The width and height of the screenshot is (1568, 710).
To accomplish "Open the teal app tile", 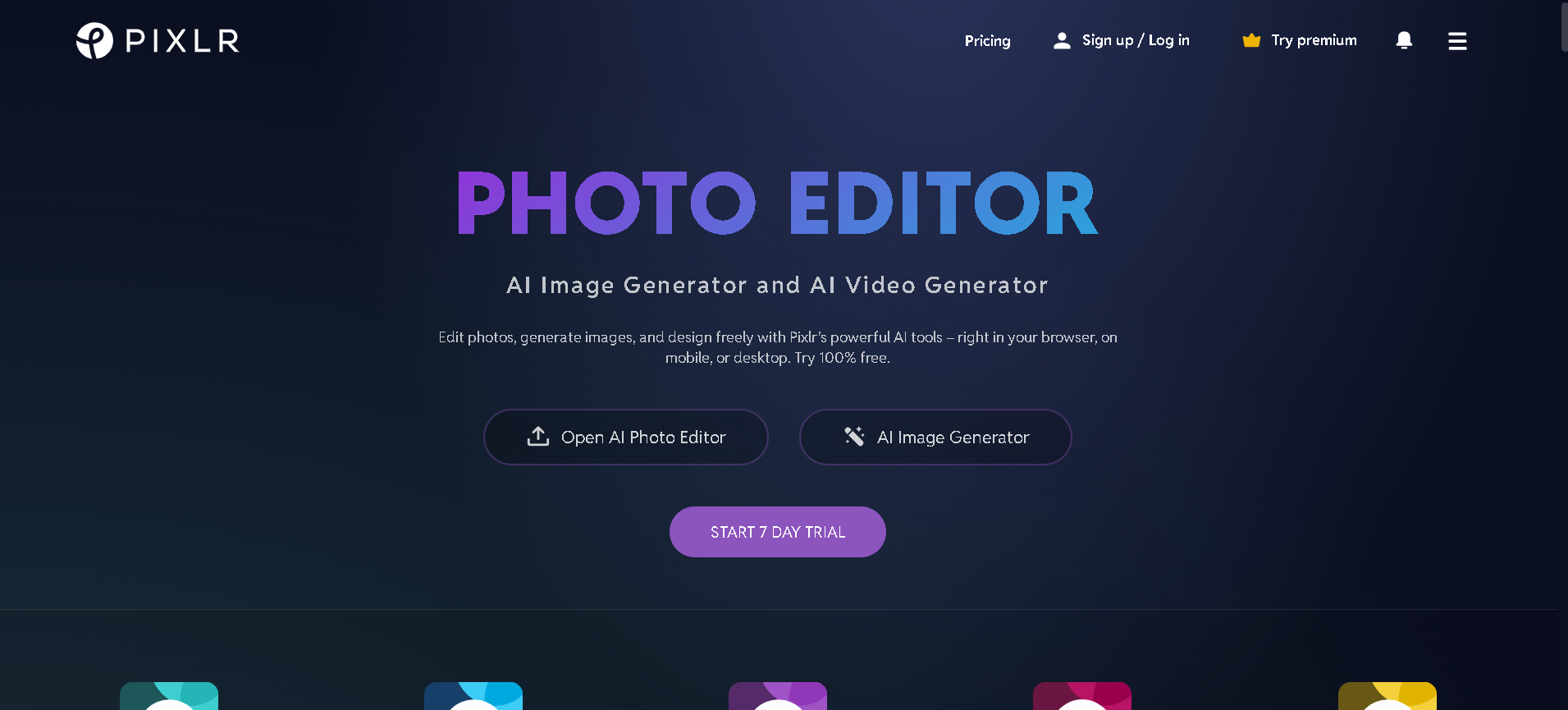I will 169,696.
